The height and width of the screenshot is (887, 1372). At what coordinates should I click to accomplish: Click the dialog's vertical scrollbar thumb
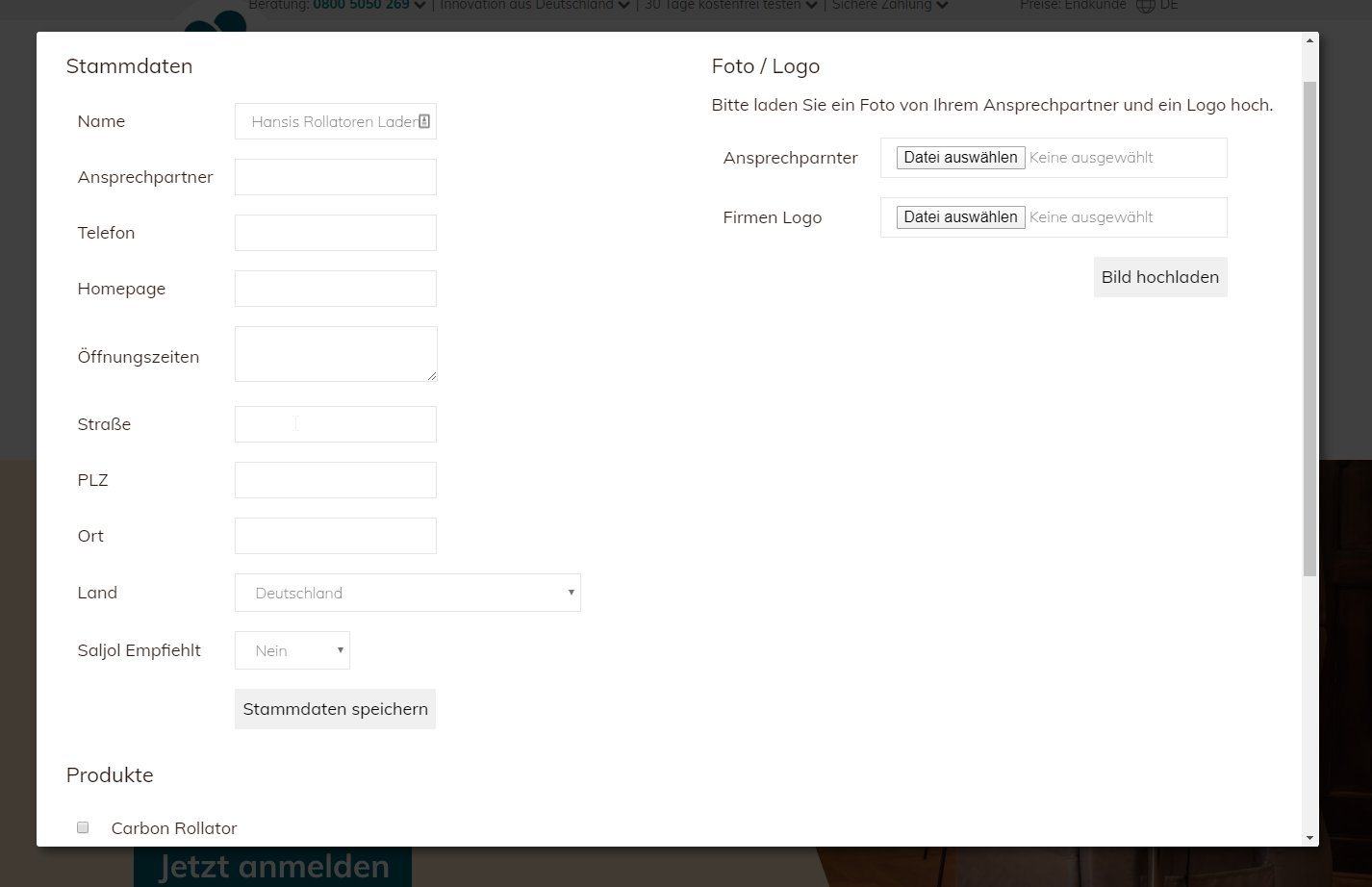point(1309,327)
